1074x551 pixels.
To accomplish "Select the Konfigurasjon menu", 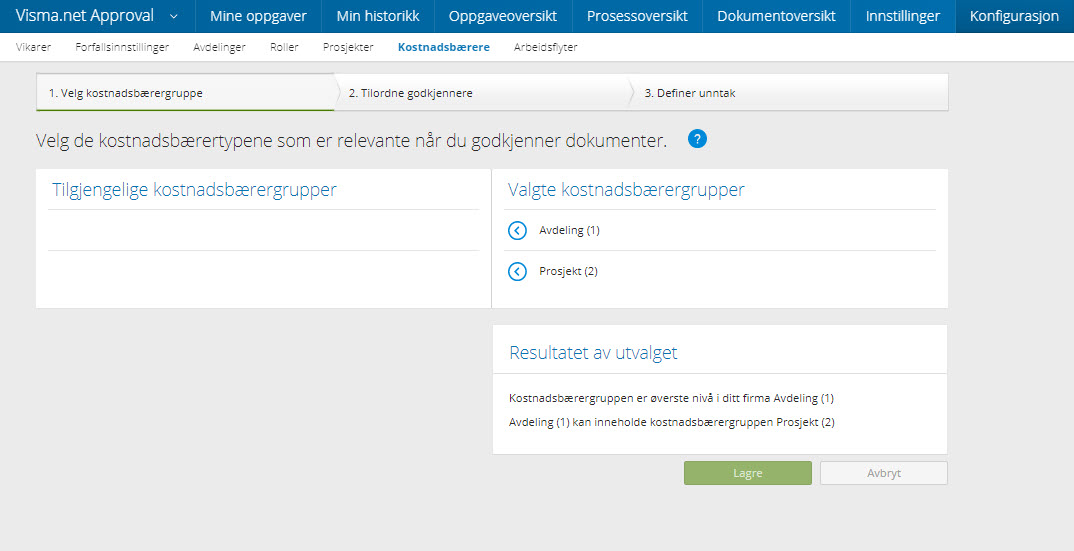I will (1014, 16).
